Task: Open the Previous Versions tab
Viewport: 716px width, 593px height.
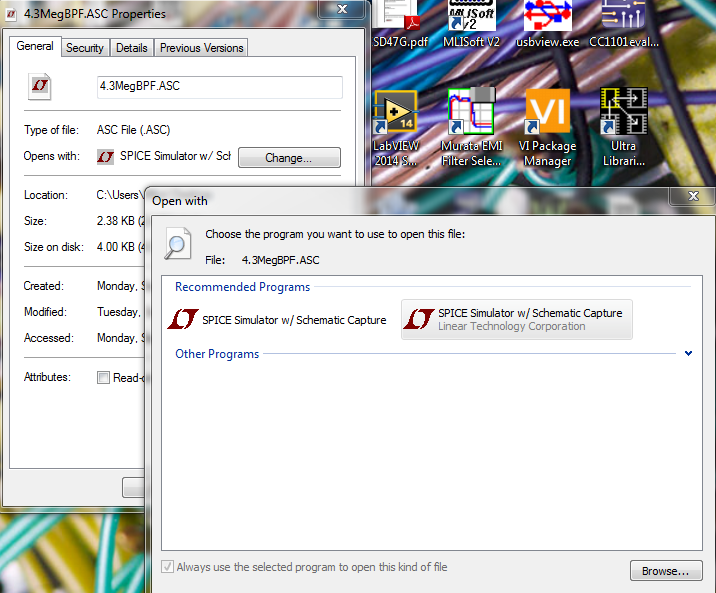Action: click(201, 48)
